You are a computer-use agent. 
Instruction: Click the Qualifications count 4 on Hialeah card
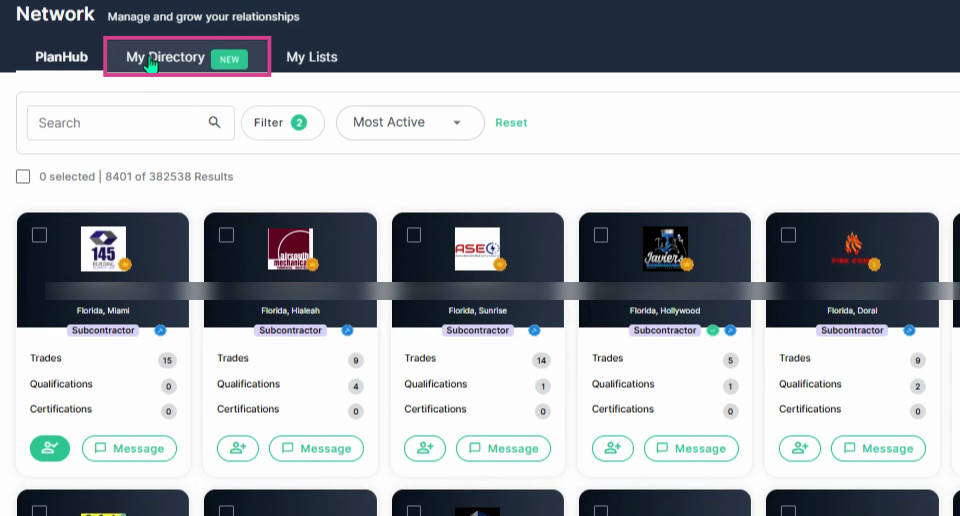[356, 386]
